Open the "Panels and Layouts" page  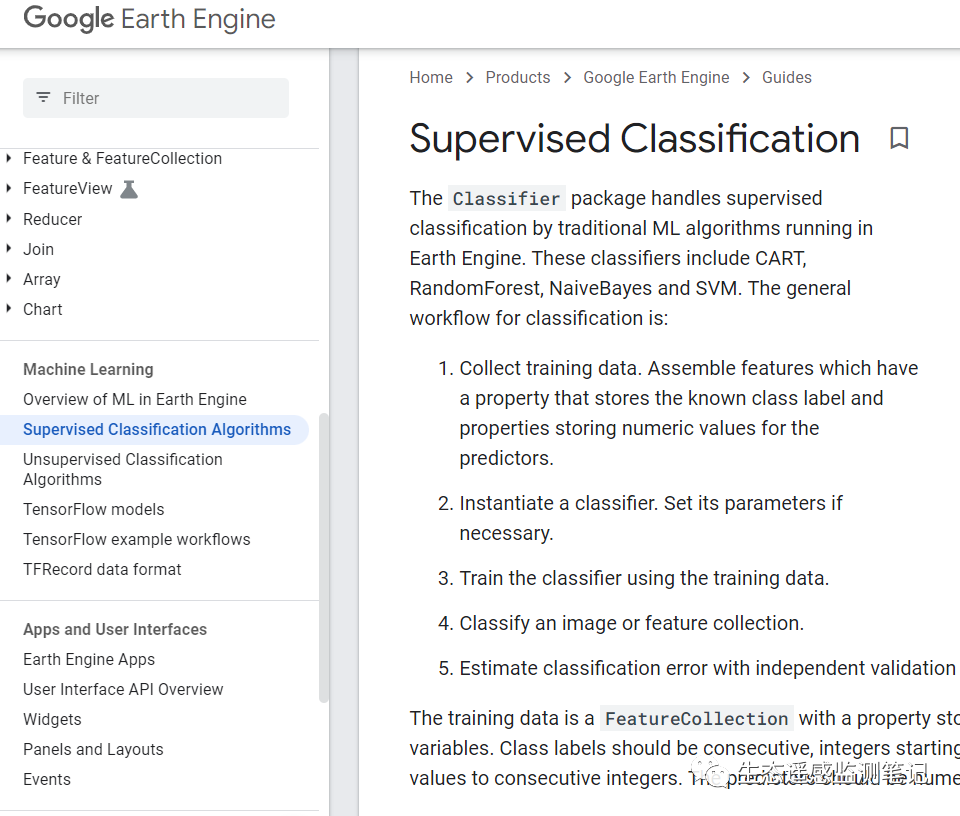point(93,749)
